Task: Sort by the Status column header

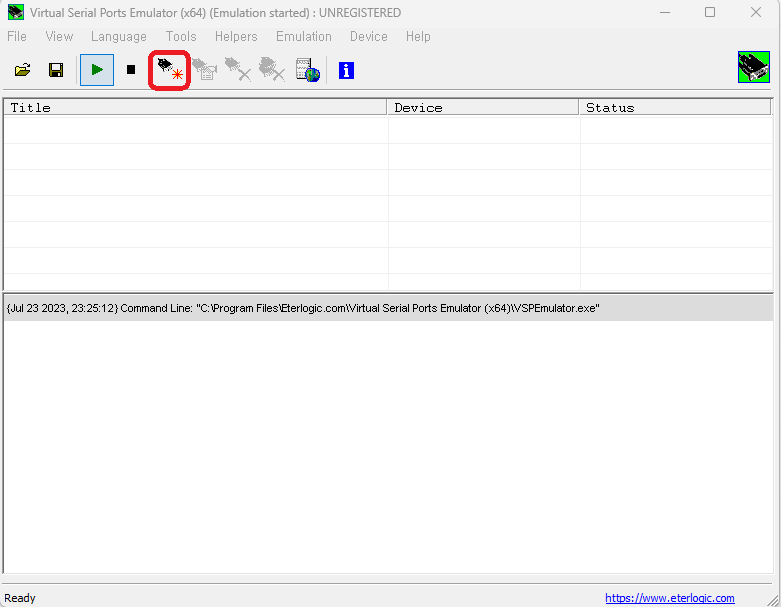Action: pyautogui.click(x=675, y=108)
